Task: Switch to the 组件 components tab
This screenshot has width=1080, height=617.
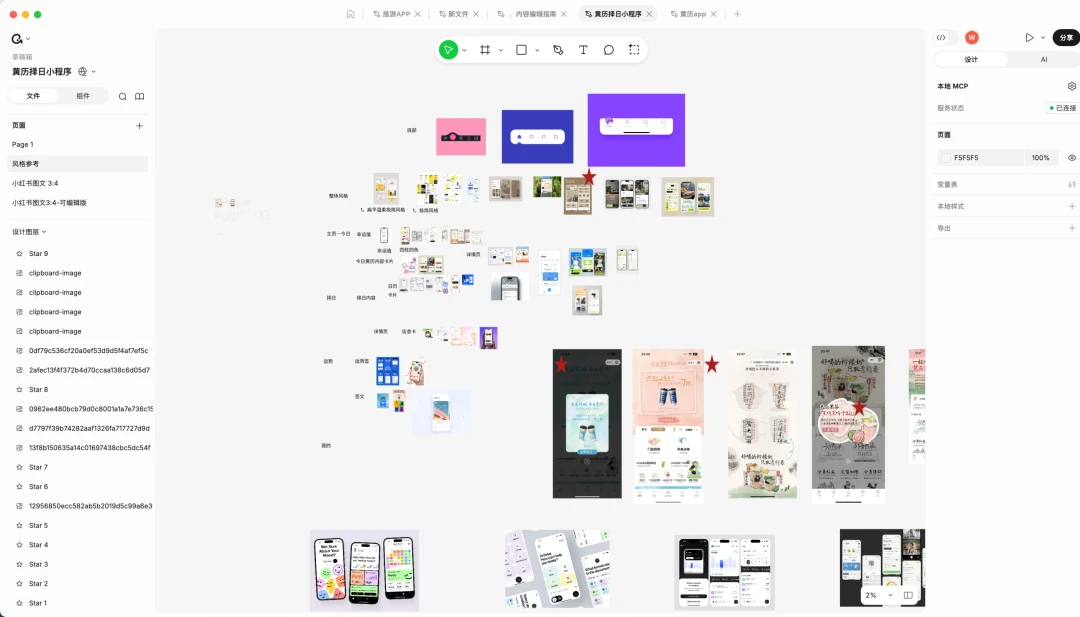Action: [83, 96]
